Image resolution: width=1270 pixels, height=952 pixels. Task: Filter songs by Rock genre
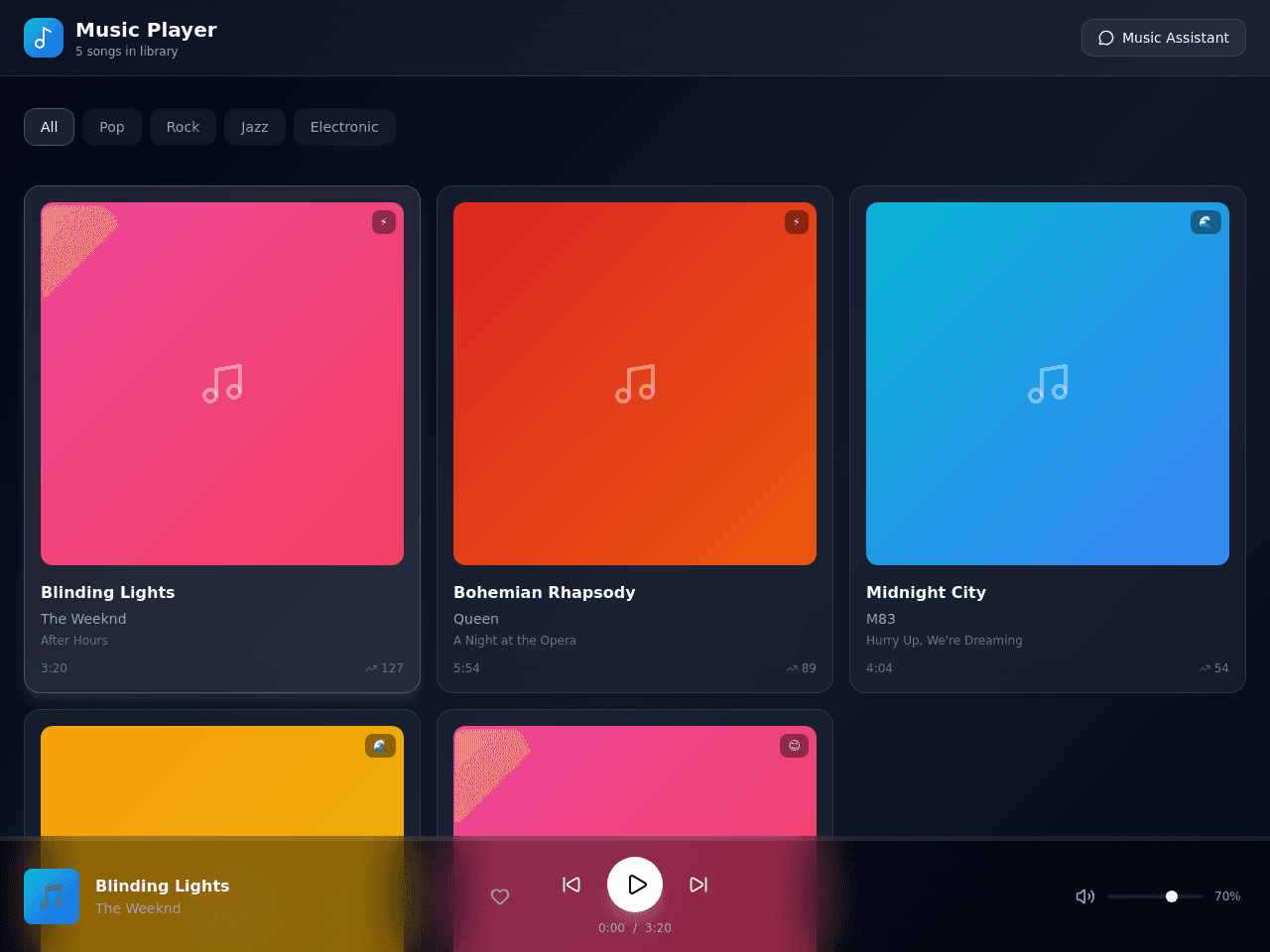coord(183,127)
